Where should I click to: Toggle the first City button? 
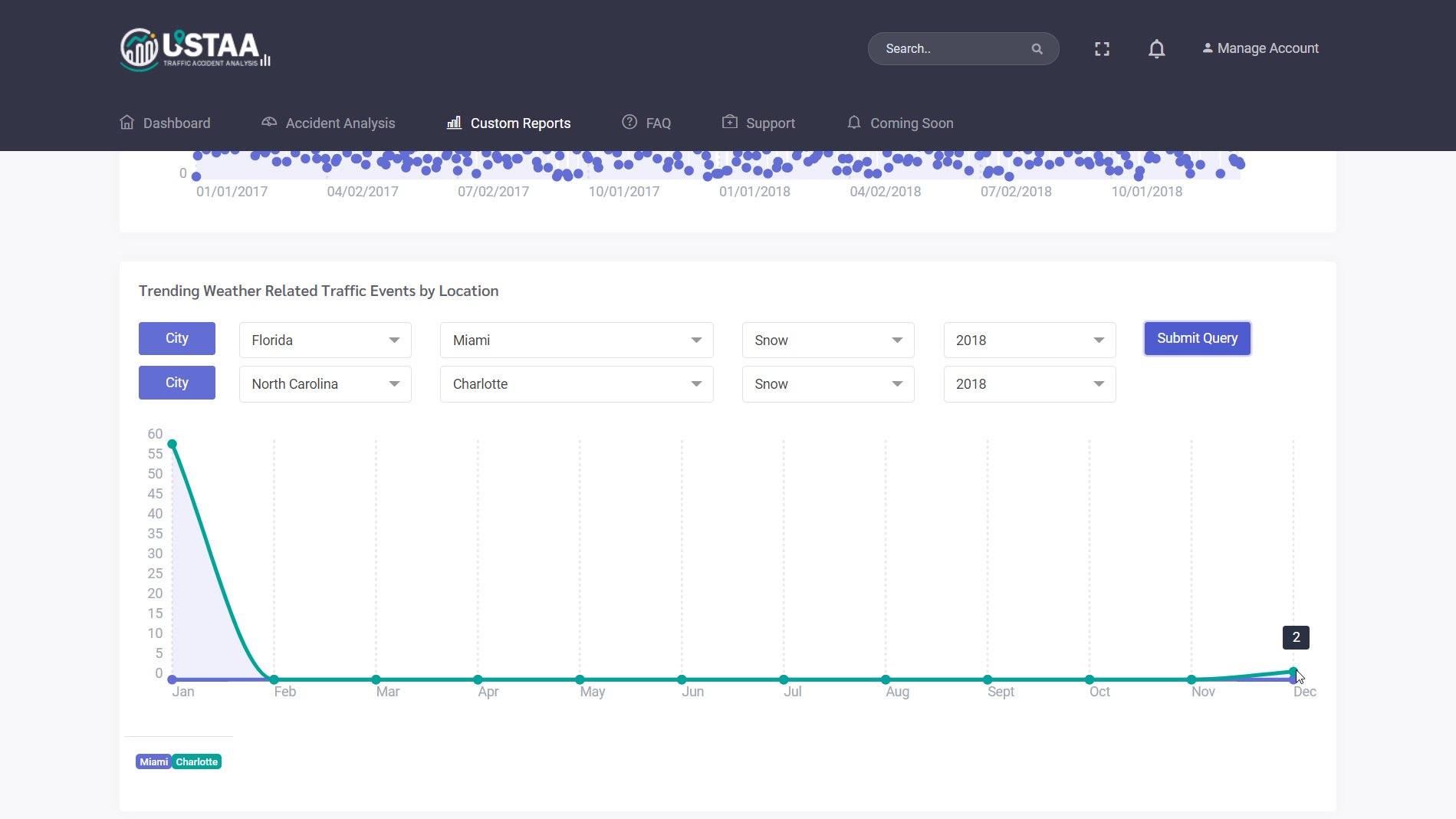[176, 338]
